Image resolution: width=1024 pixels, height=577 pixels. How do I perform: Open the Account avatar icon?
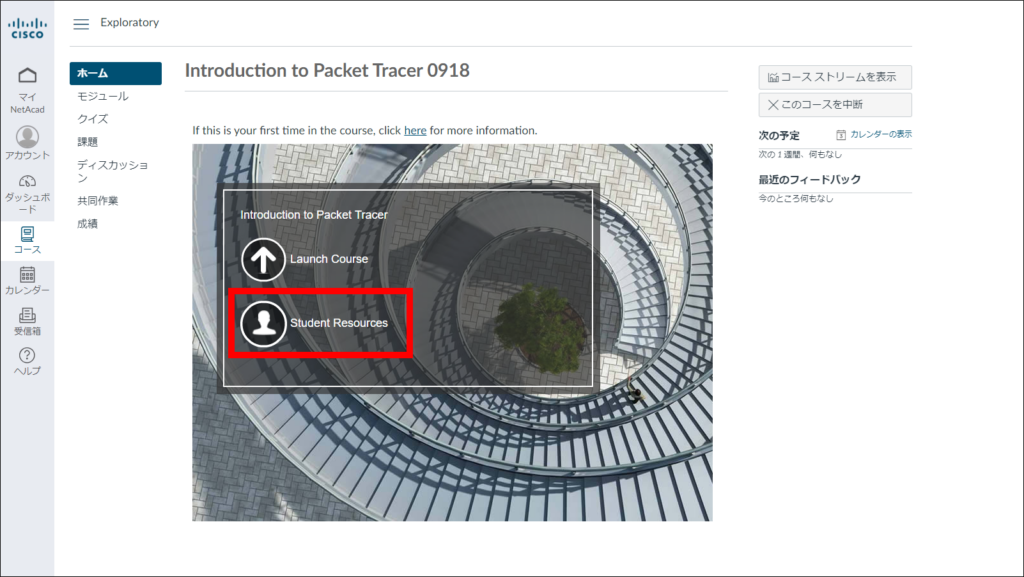27,136
